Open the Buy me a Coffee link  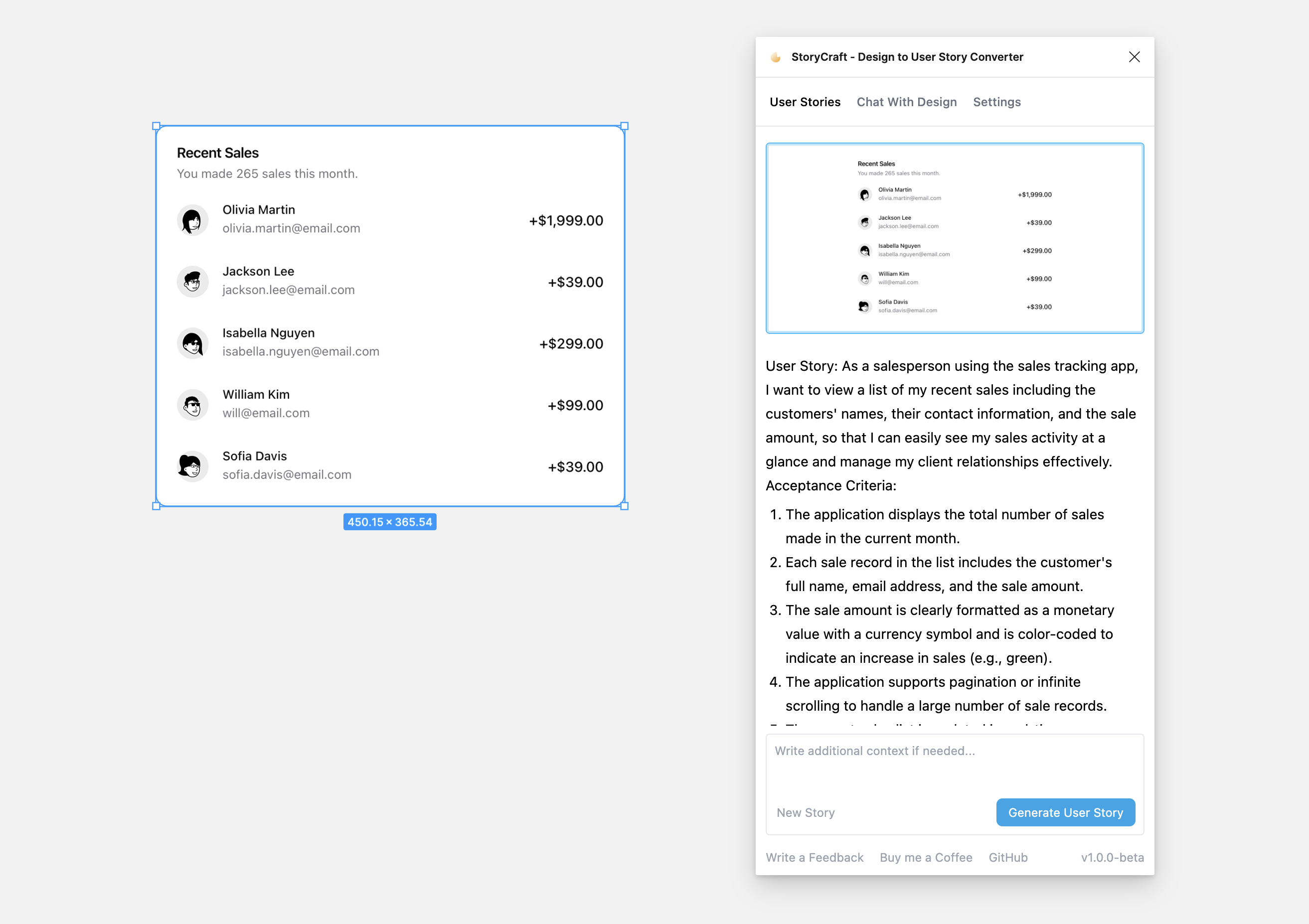coord(926,857)
